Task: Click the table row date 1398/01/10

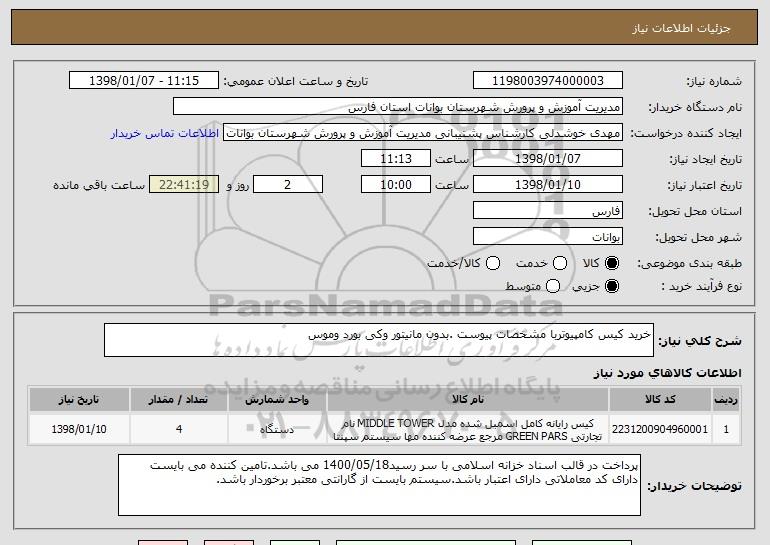Action: pyautogui.click(x=79, y=429)
